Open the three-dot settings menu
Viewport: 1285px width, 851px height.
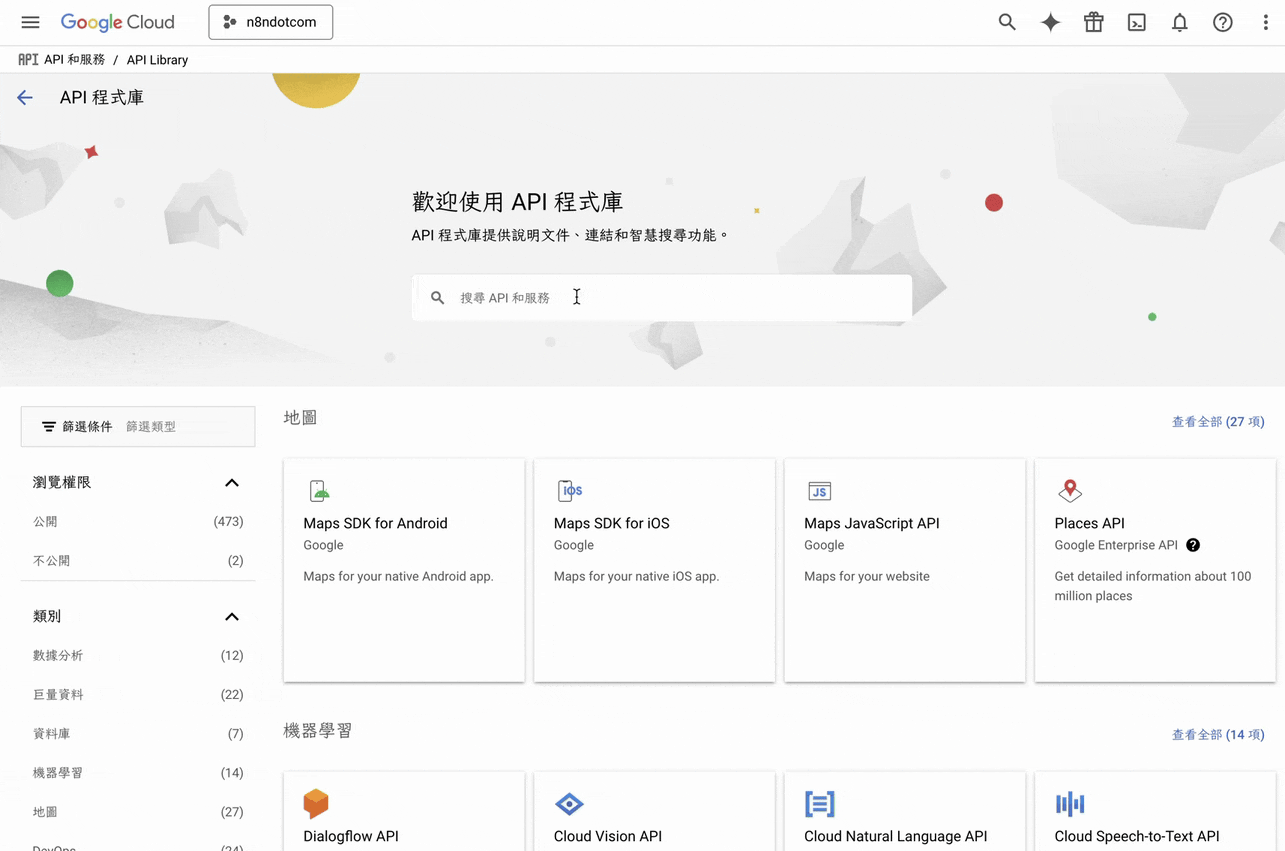pos(1265,22)
